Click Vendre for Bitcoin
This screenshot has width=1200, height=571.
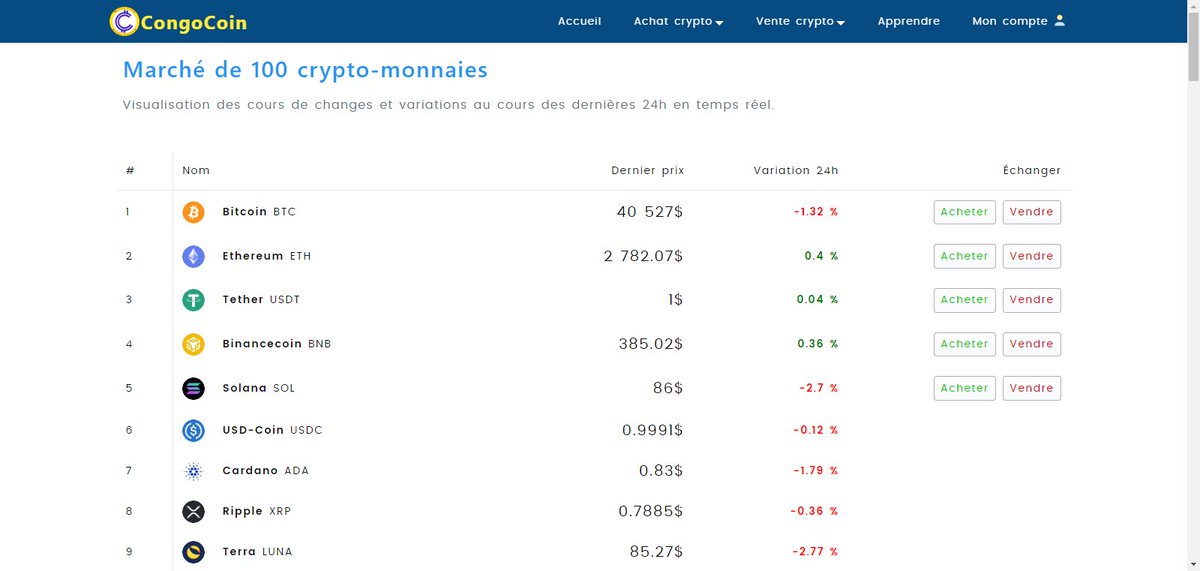point(1032,212)
